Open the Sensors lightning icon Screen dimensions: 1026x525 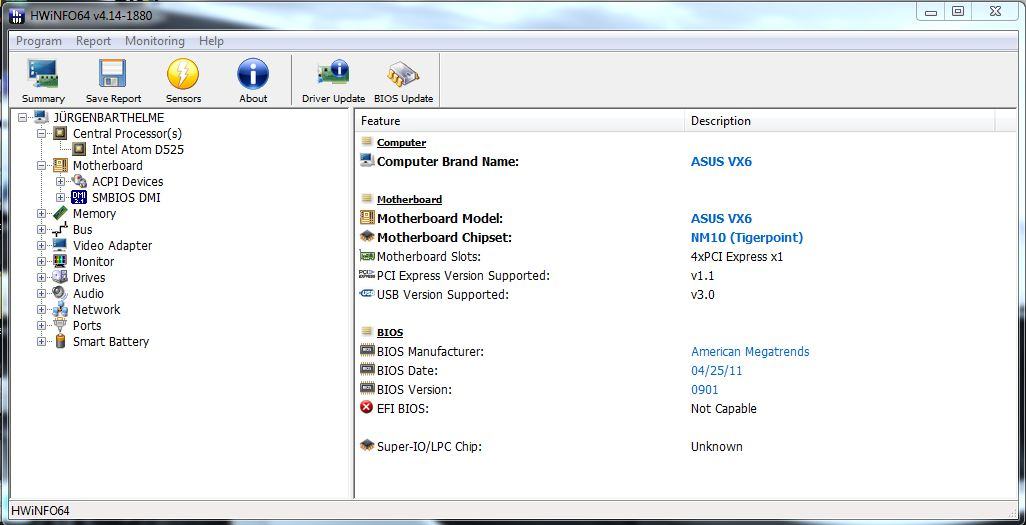tap(183, 73)
